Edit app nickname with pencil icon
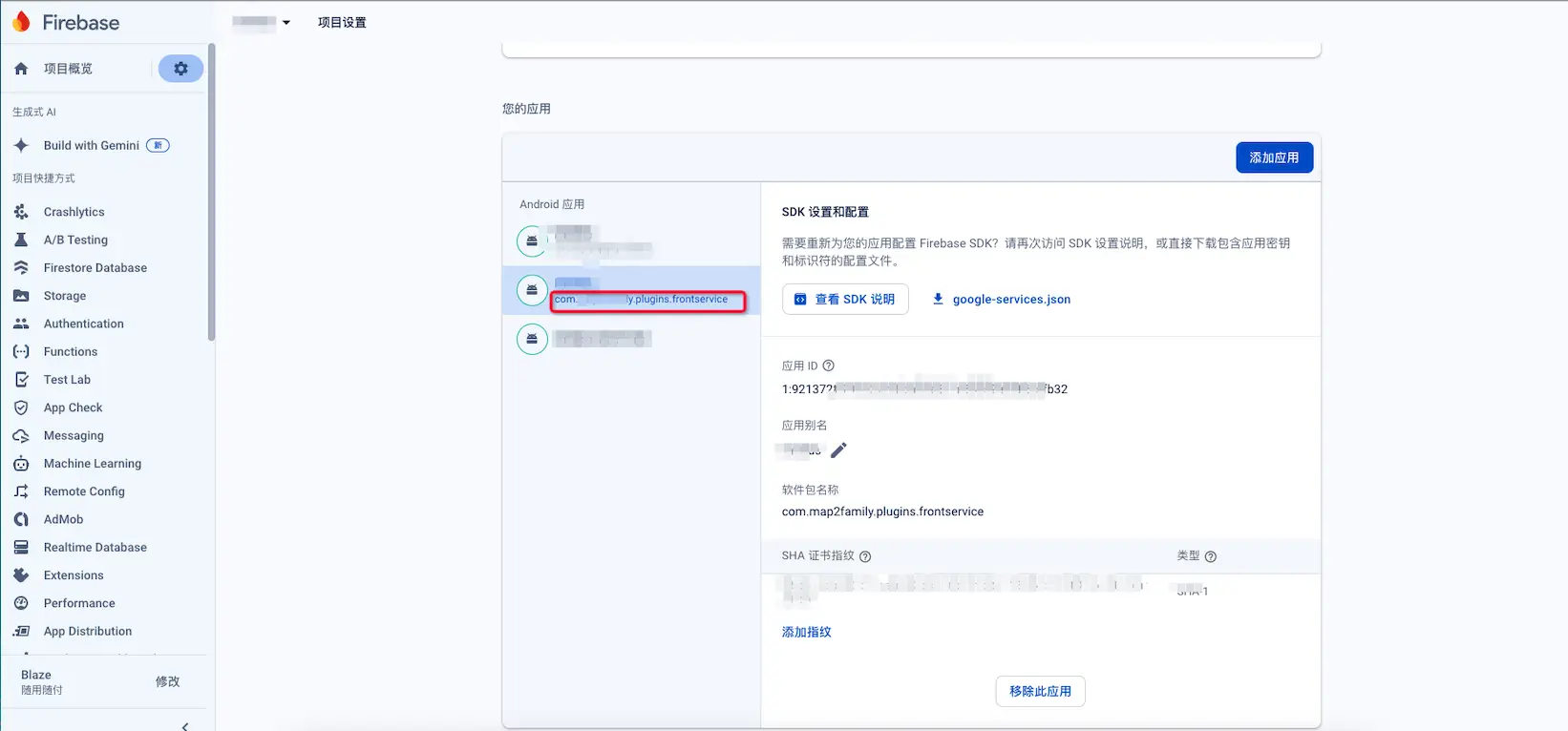1568x731 pixels. pyautogui.click(x=838, y=450)
